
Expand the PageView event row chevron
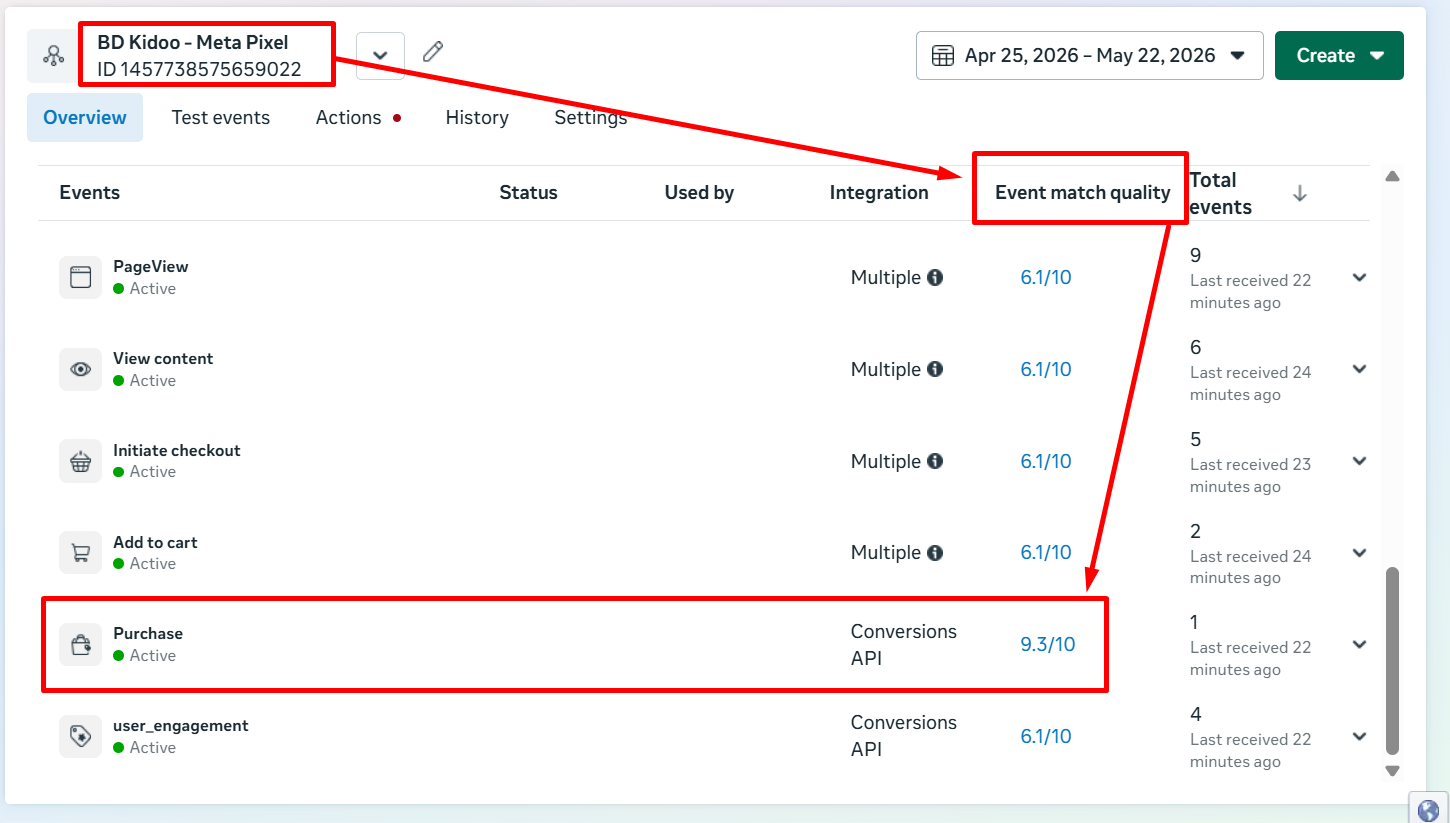tap(1359, 277)
